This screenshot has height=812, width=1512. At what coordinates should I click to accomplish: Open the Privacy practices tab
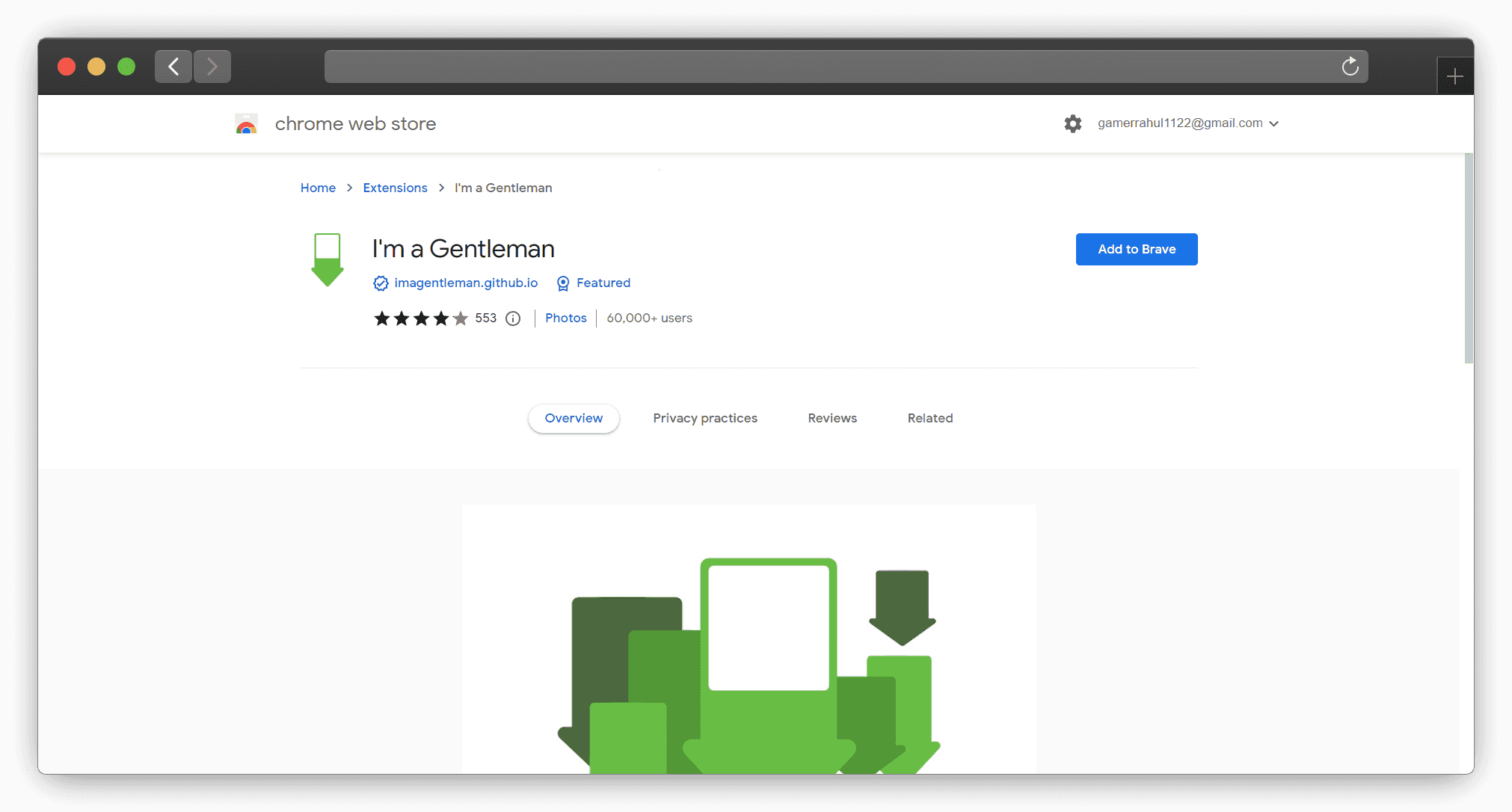pyautogui.click(x=705, y=418)
